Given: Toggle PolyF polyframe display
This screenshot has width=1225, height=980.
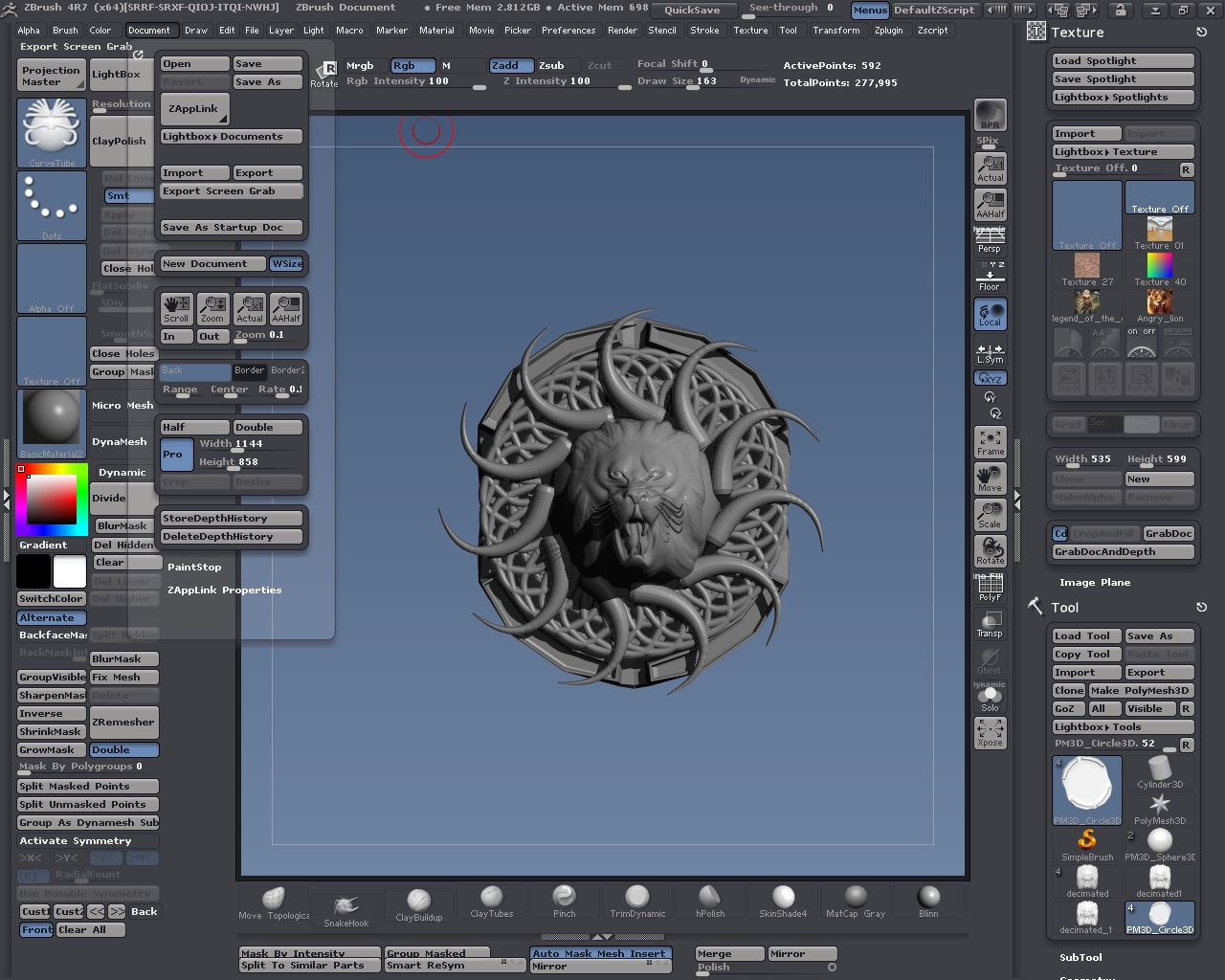Looking at the screenshot, I should [x=991, y=588].
